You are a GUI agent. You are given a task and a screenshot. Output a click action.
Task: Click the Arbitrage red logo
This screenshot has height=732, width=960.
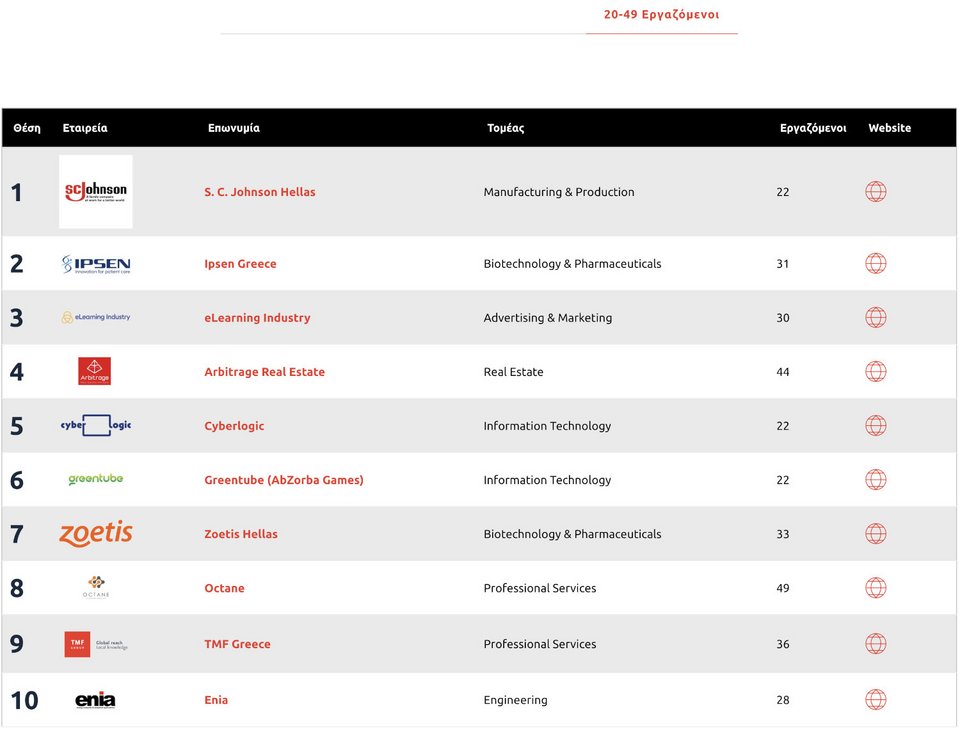(x=95, y=371)
